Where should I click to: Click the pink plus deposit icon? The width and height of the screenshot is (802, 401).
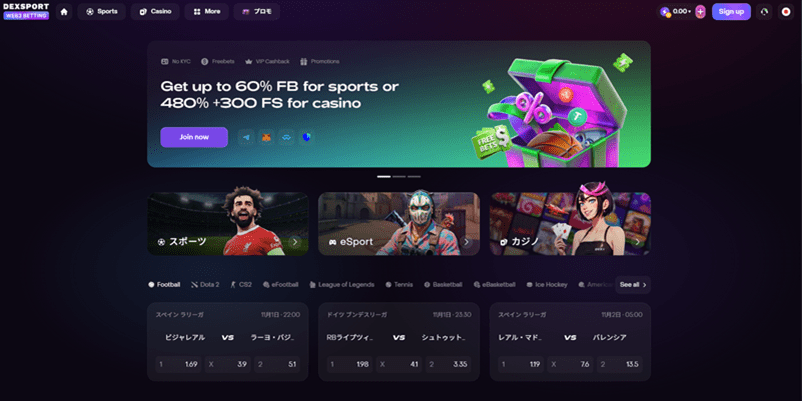[x=700, y=12]
